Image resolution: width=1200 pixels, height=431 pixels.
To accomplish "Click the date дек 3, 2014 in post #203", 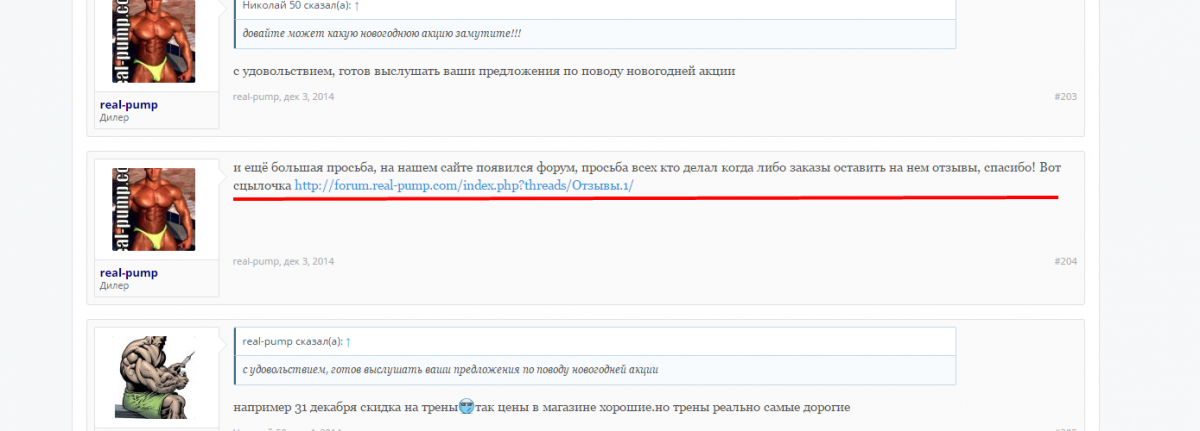I will tap(309, 97).
